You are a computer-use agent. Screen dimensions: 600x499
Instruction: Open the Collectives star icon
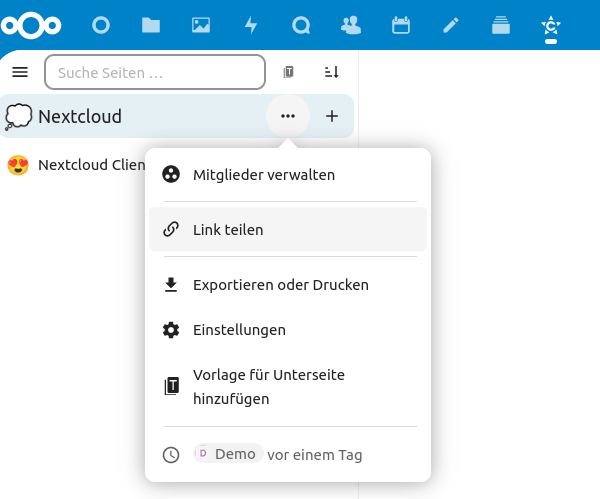click(551, 26)
